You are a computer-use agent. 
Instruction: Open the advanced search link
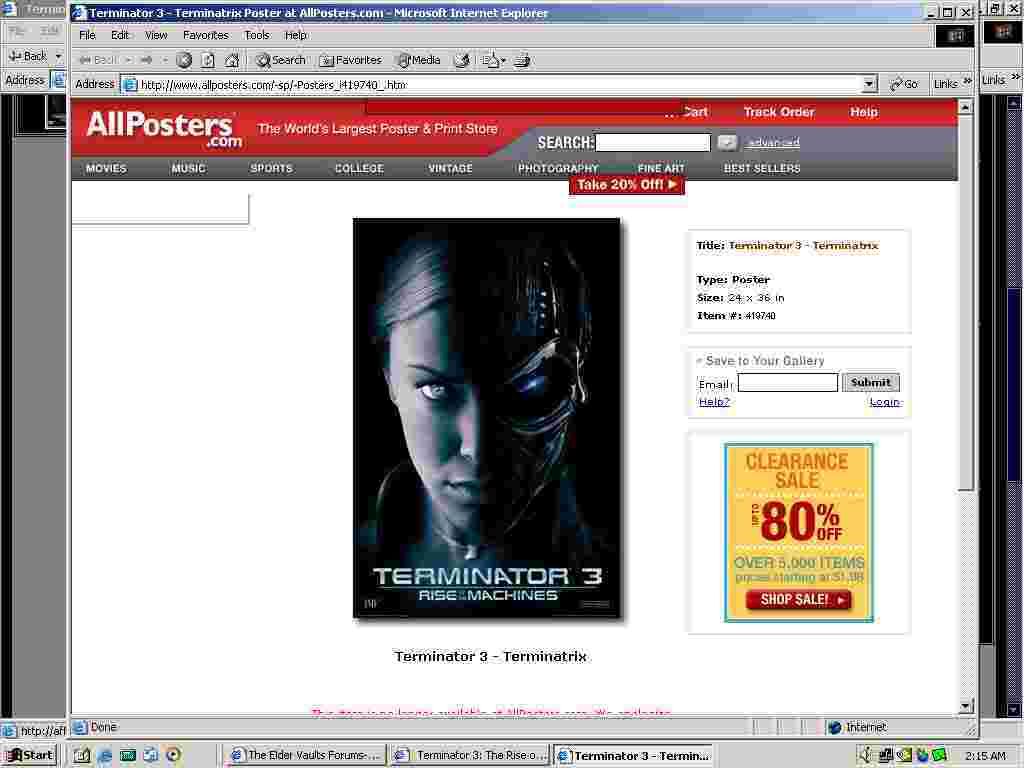tap(773, 142)
